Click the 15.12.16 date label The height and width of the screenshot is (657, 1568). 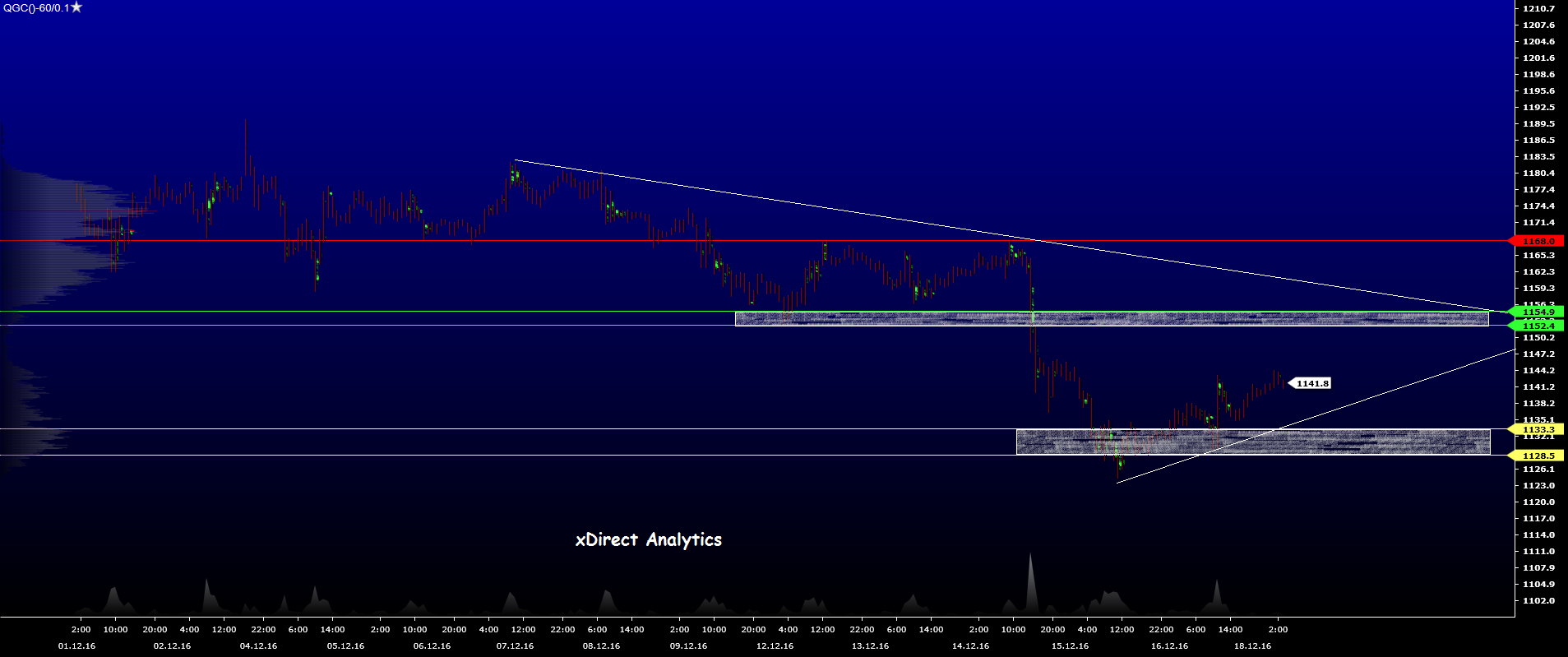[x=1070, y=645]
